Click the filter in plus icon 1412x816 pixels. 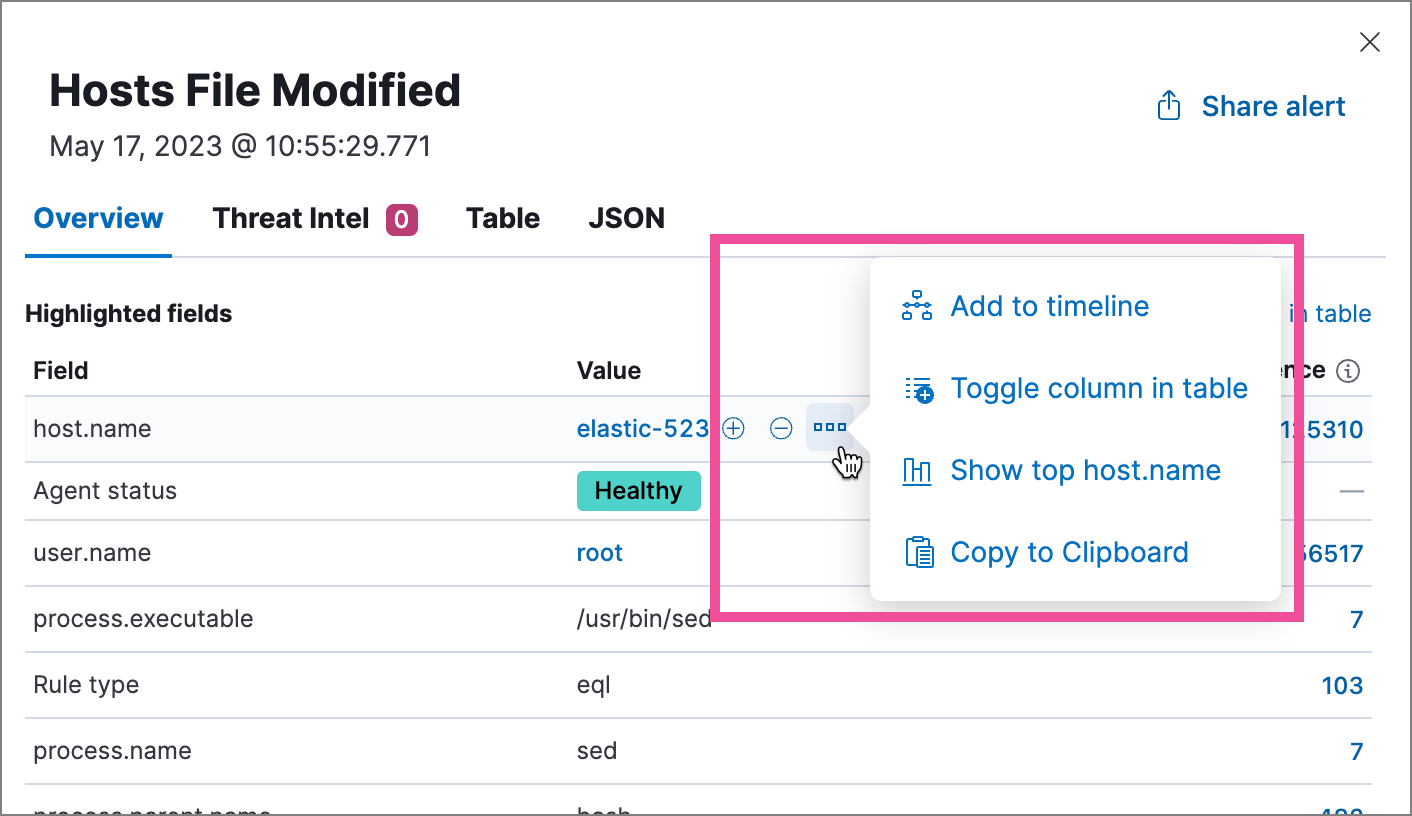tap(733, 429)
